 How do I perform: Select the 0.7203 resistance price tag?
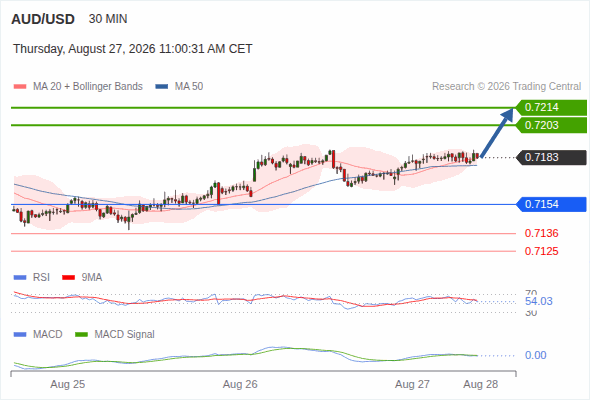[551, 125]
